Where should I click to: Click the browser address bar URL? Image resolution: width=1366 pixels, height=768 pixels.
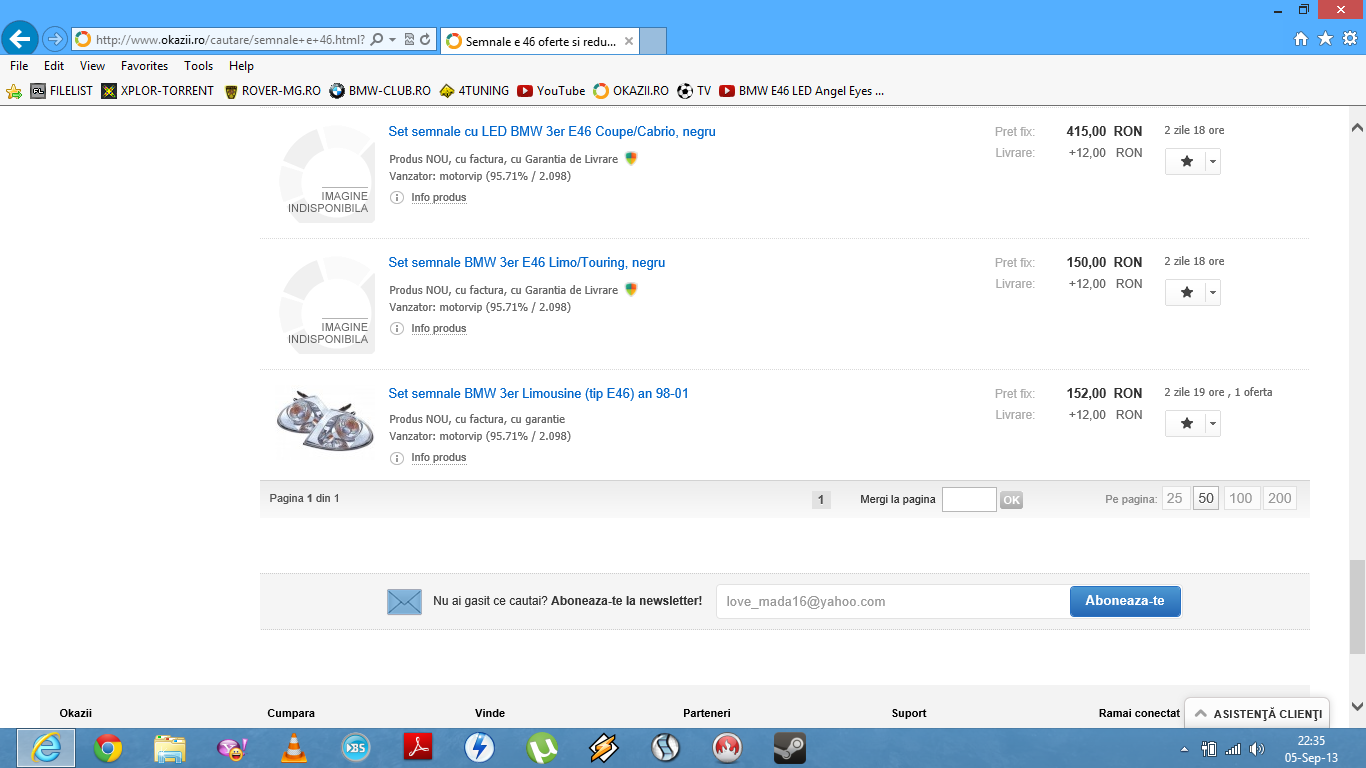[229, 40]
